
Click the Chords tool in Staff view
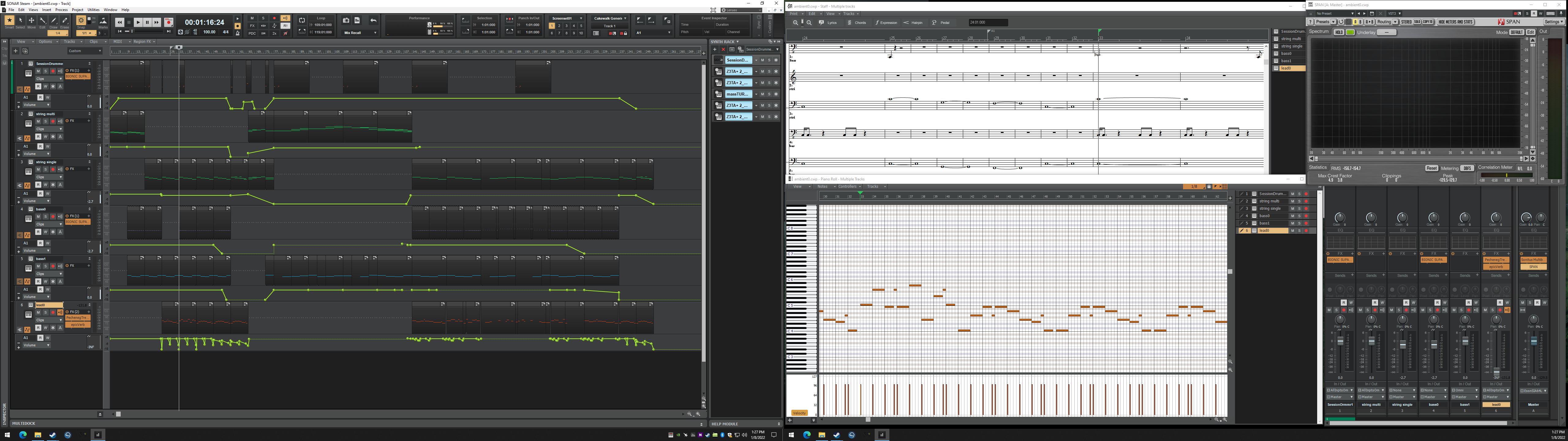857,23
